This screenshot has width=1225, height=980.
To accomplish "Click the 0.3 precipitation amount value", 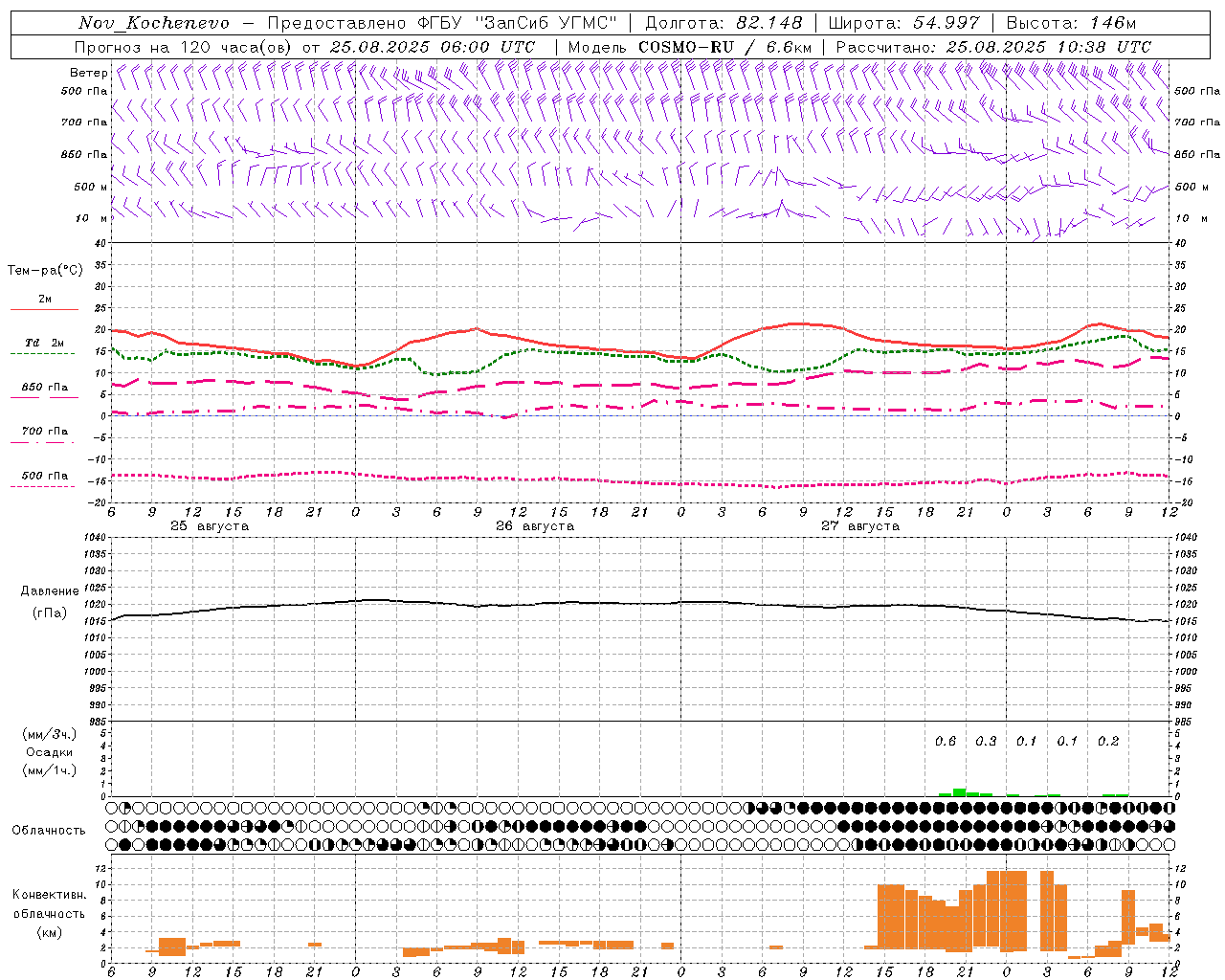I will pyautogui.click(x=986, y=741).
